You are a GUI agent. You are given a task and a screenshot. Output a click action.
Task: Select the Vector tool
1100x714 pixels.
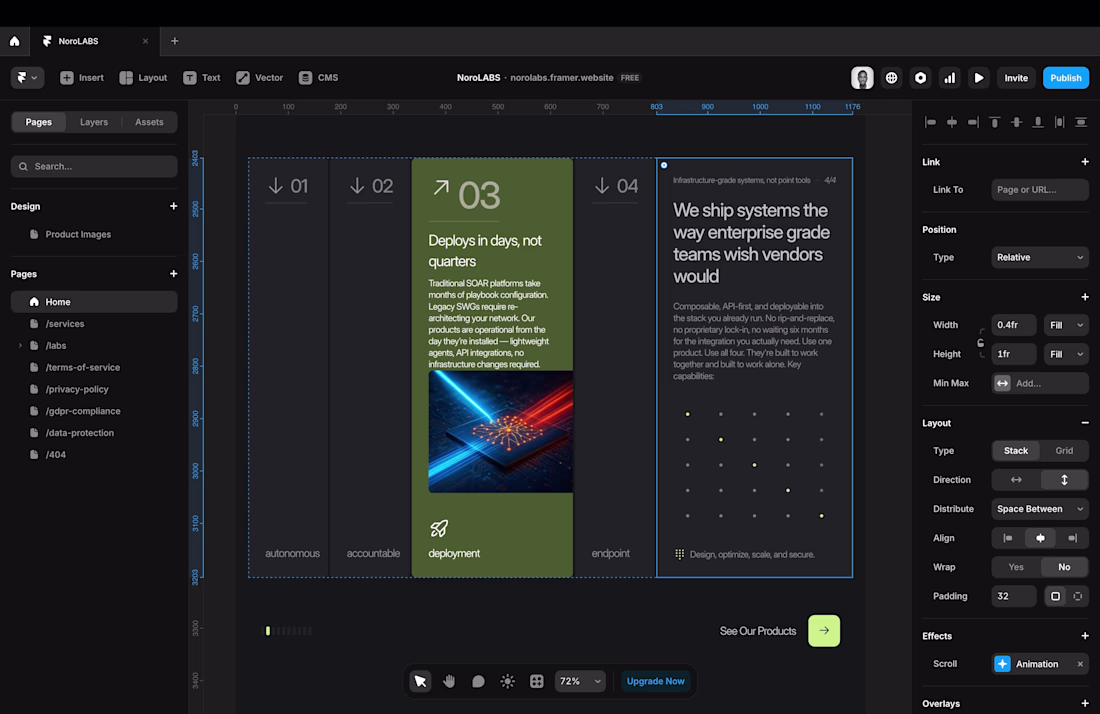point(260,78)
